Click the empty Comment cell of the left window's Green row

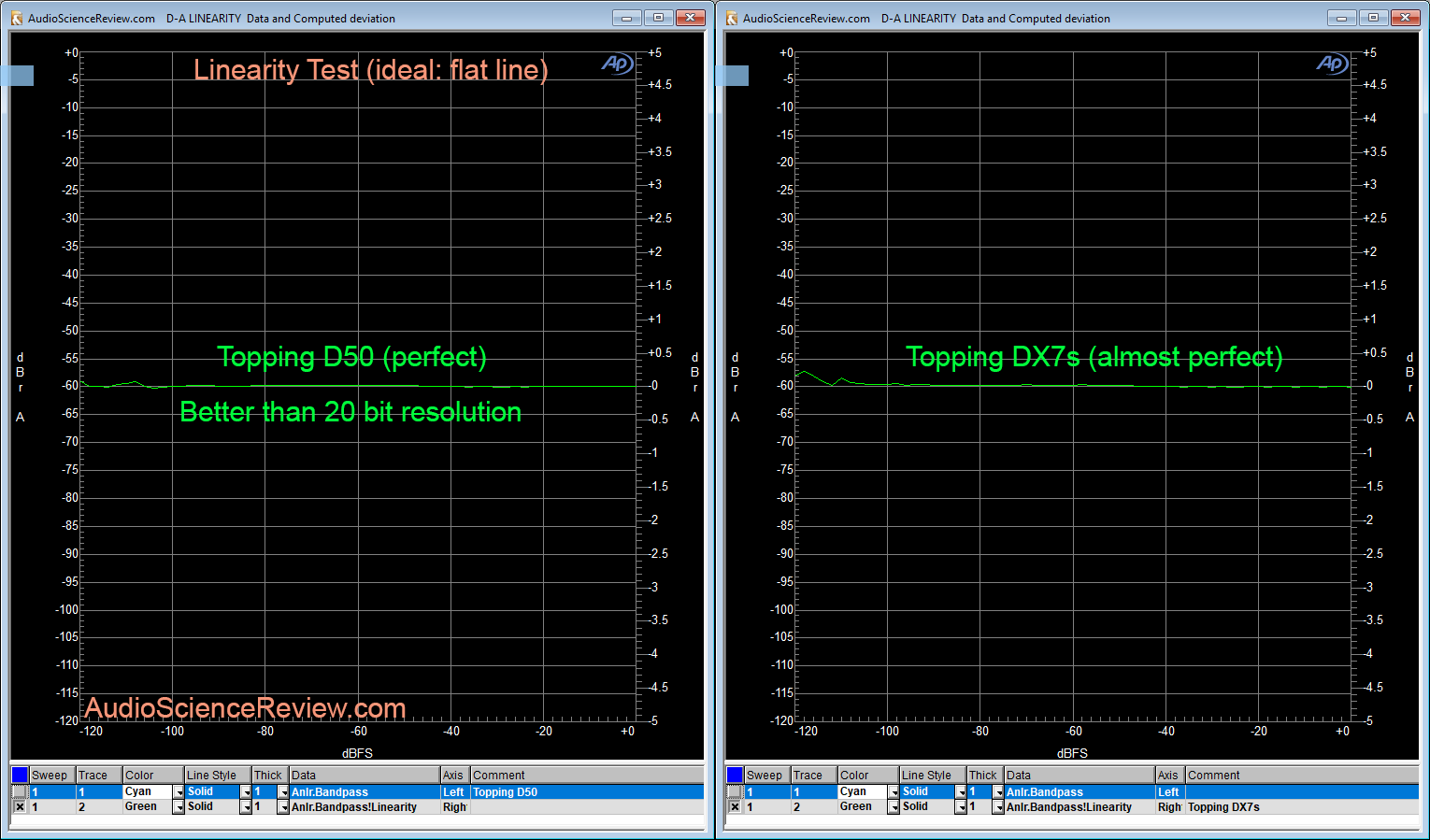point(587,806)
